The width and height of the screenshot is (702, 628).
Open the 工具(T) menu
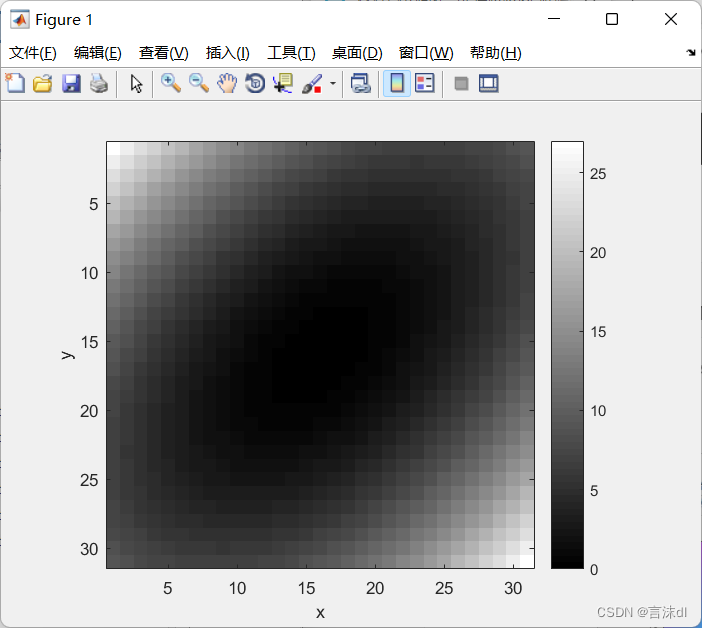pos(291,53)
